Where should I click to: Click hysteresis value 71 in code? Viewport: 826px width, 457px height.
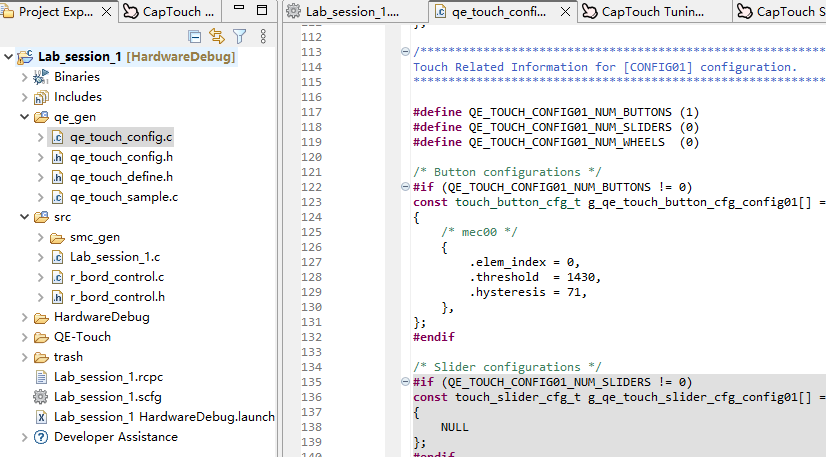point(574,292)
